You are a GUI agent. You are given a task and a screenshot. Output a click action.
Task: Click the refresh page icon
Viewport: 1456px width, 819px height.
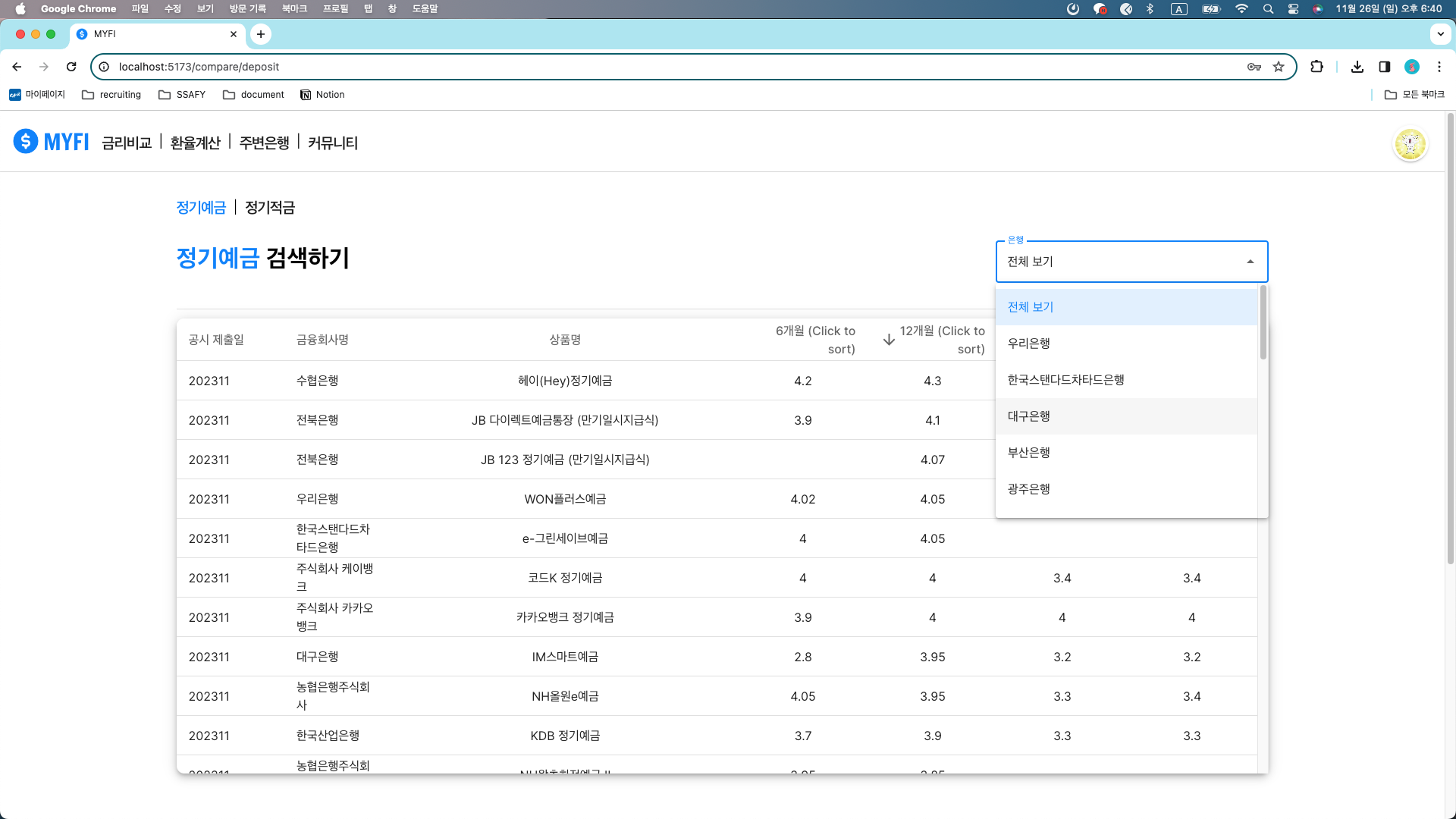point(71,67)
